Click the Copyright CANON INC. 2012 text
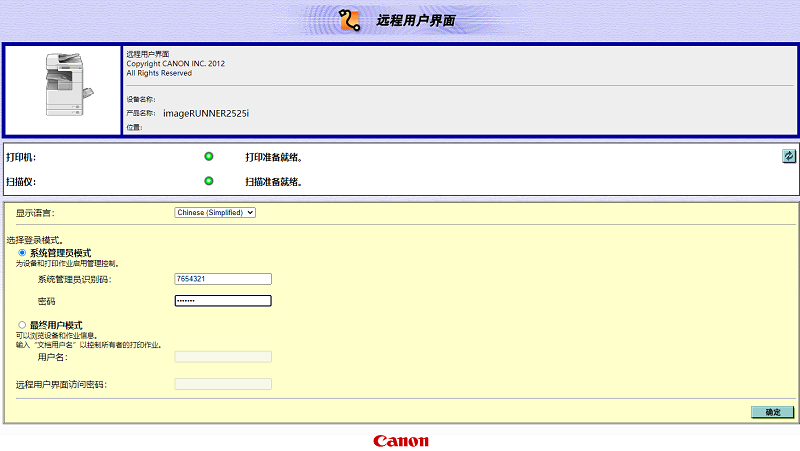Viewport: 800px width, 451px height. pyautogui.click(x=176, y=63)
